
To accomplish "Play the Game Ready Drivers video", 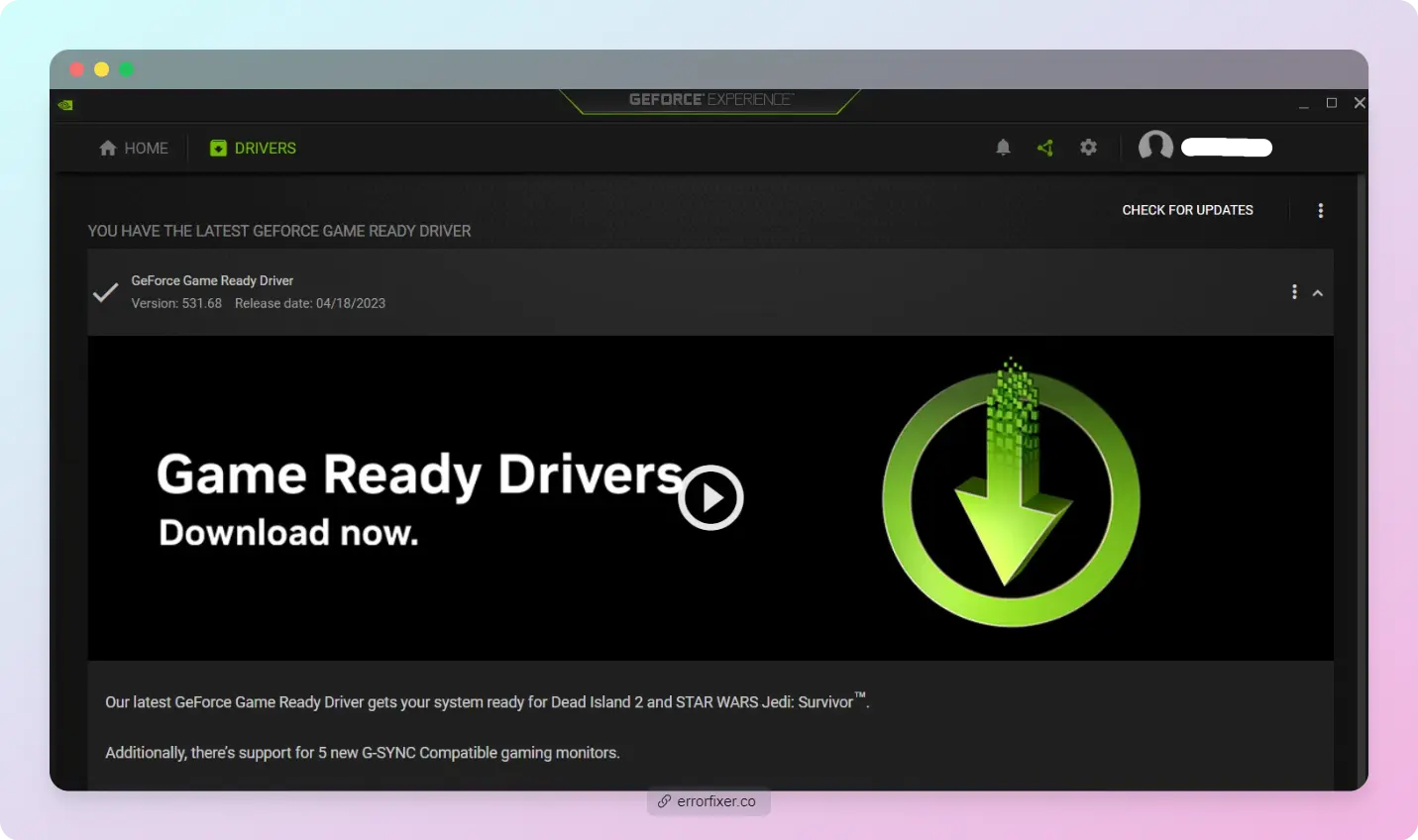I will pos(710,497).
